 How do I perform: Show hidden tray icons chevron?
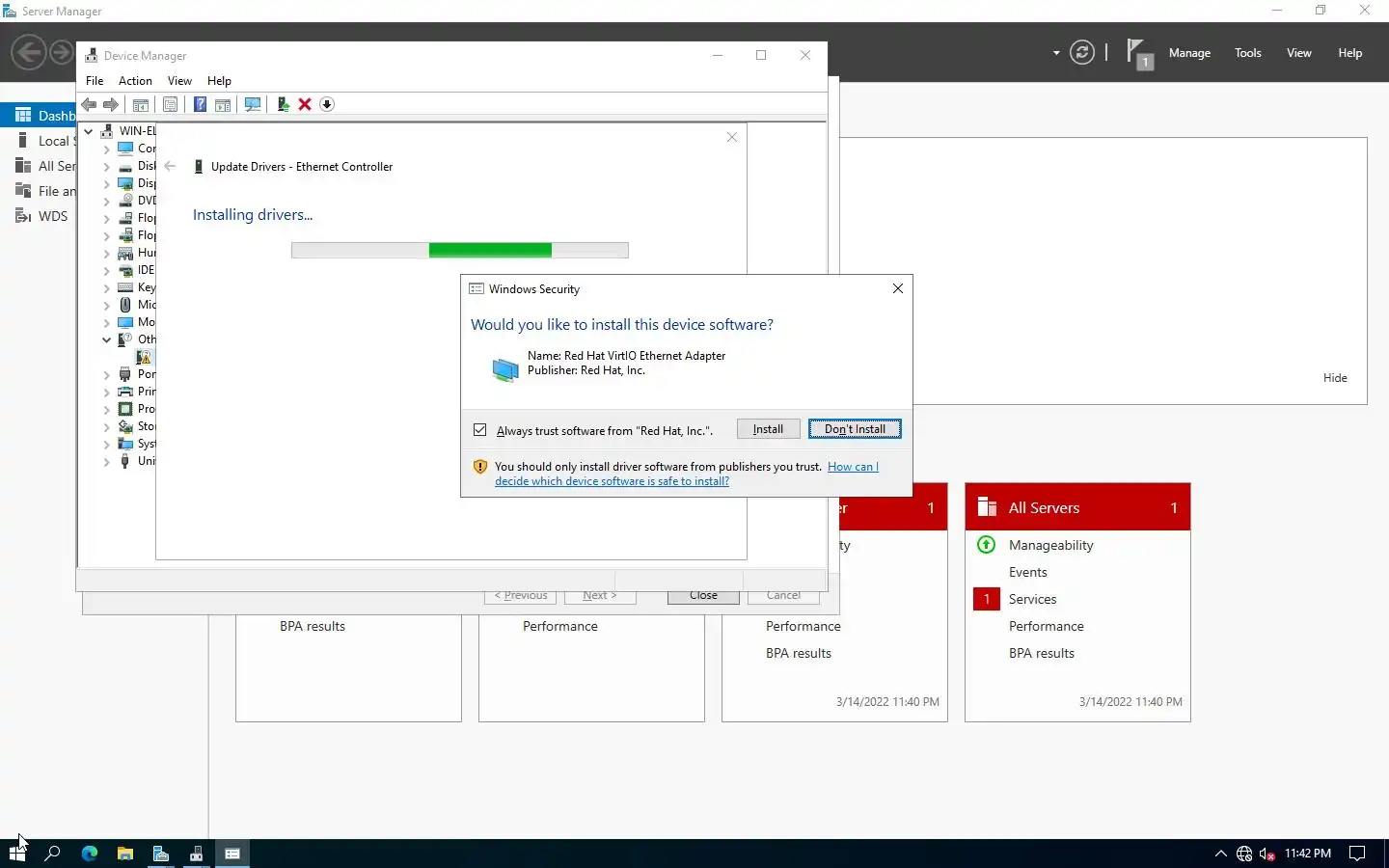coord(1220,854)
